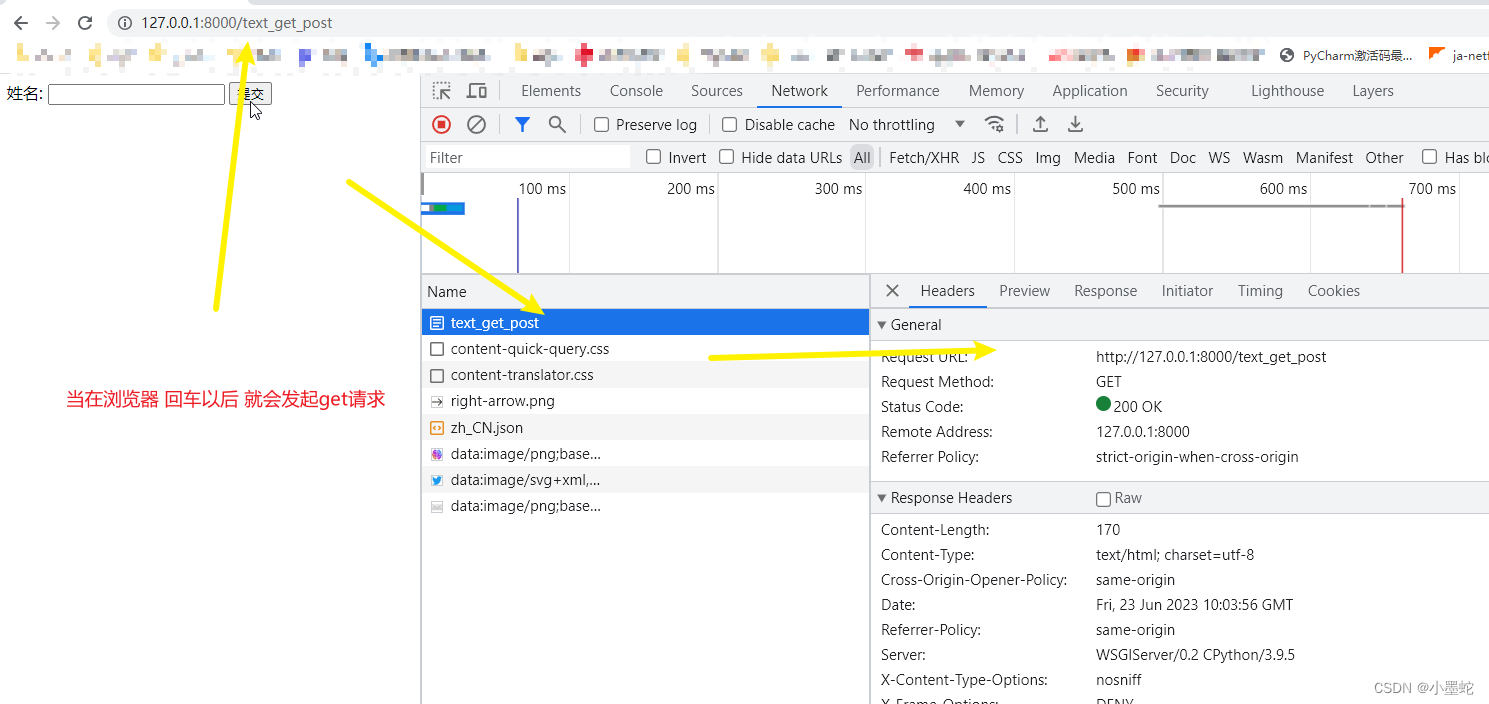The width and height of the screenshot is (1489, 704).
Task: Close the request details pane
Action: [892, 291]
